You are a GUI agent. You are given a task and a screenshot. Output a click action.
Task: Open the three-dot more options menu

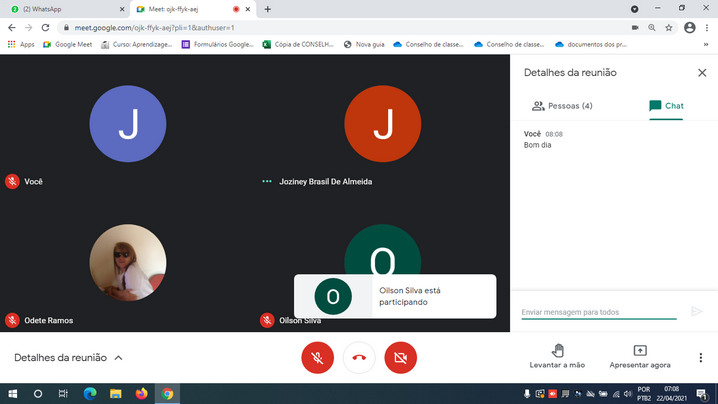point(700,358)
